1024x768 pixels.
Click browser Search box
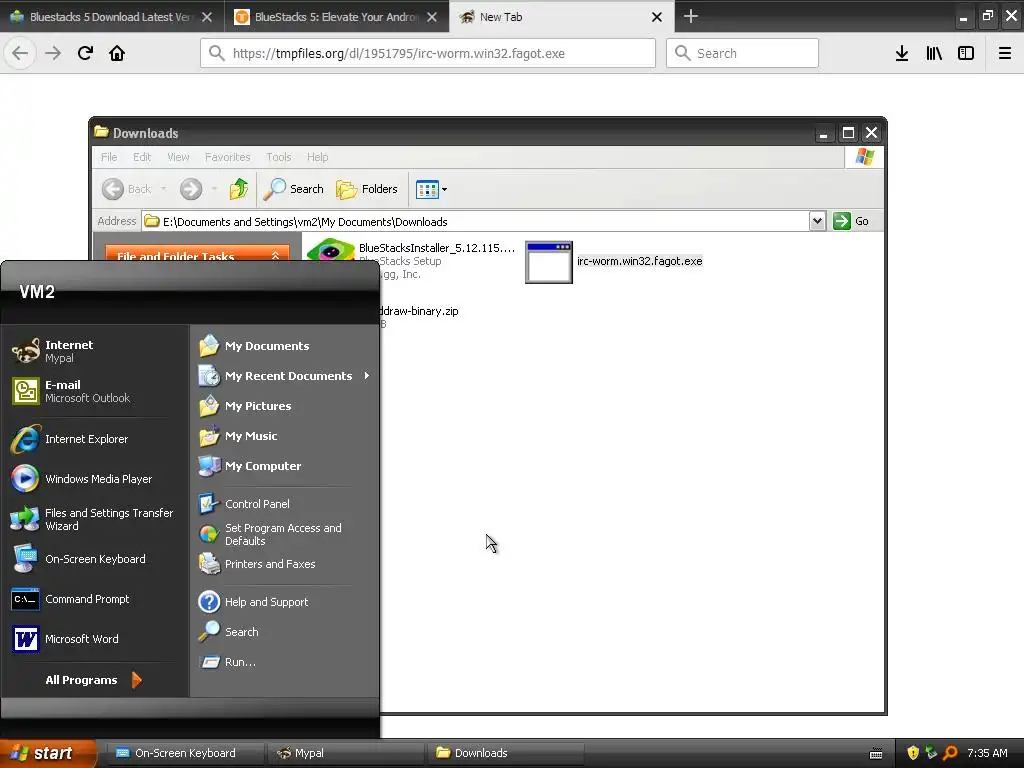click(x=742, y=53)
